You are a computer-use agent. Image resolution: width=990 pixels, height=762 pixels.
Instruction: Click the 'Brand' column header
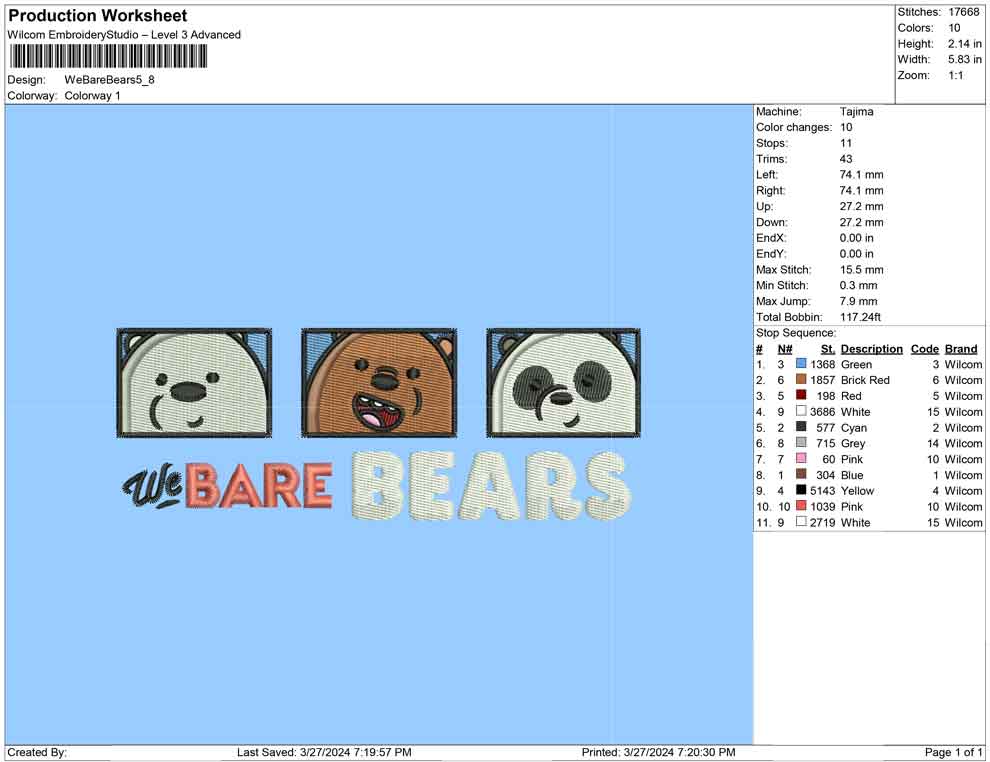(x=961, y=348)
